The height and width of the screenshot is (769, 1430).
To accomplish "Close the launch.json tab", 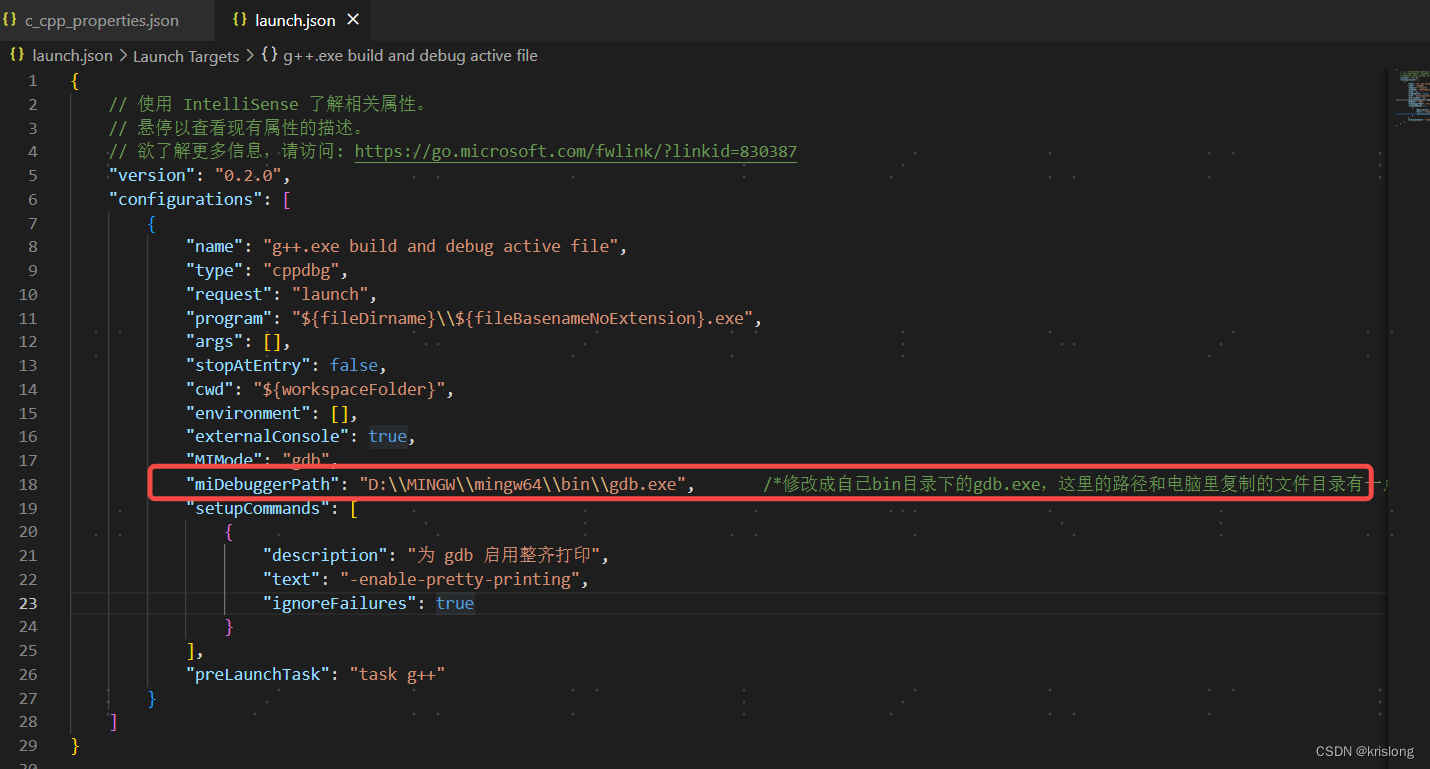I will (x=352, y=20).
